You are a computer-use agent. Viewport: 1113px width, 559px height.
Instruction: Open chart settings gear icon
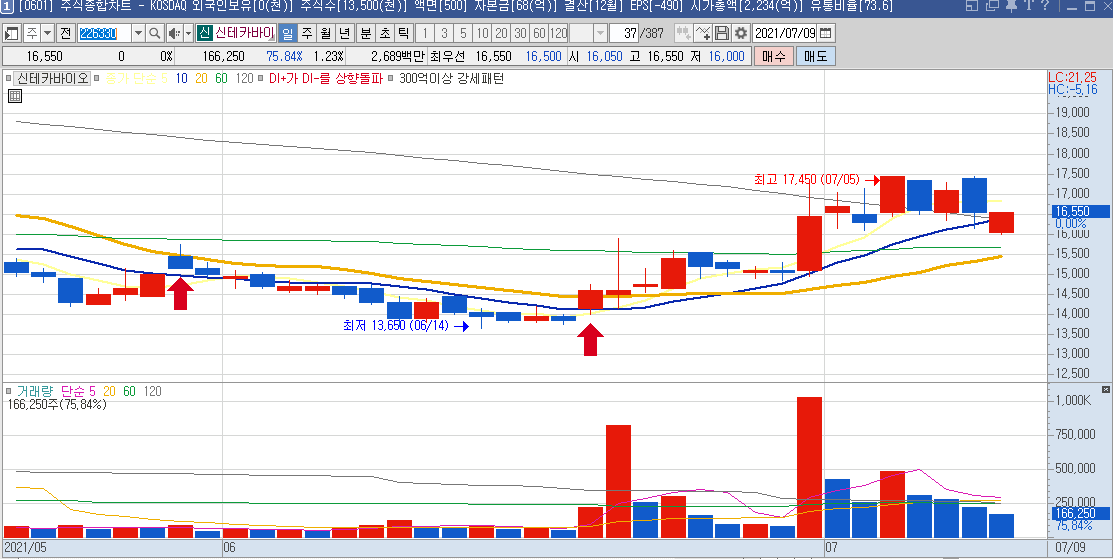pyautogui.click(x=741, y=33)
